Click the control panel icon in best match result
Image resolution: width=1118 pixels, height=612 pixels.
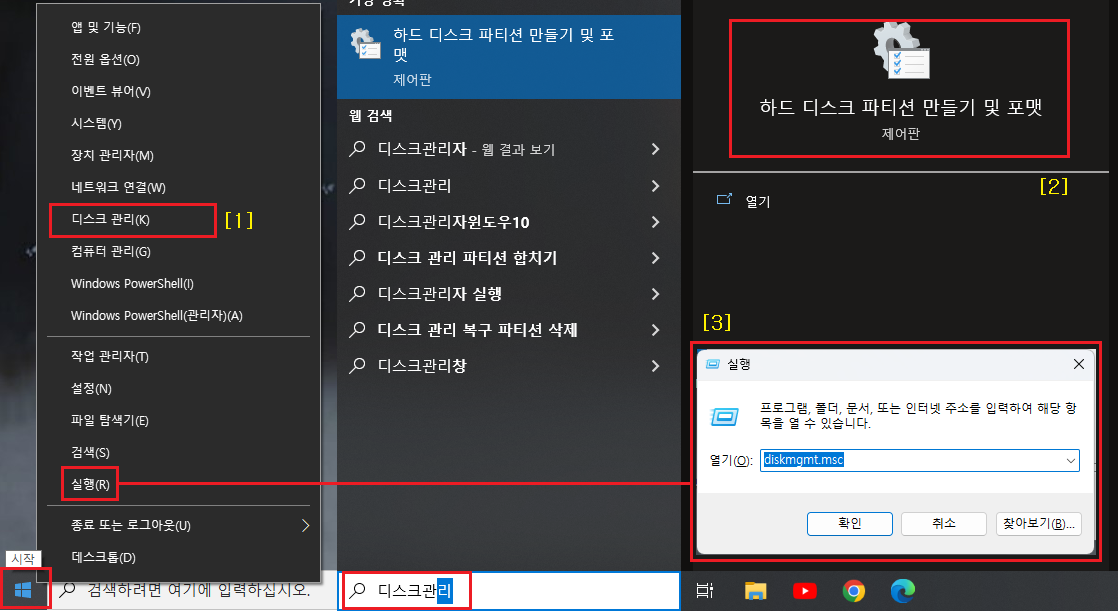pyautogui.click(x=366, y=44)
